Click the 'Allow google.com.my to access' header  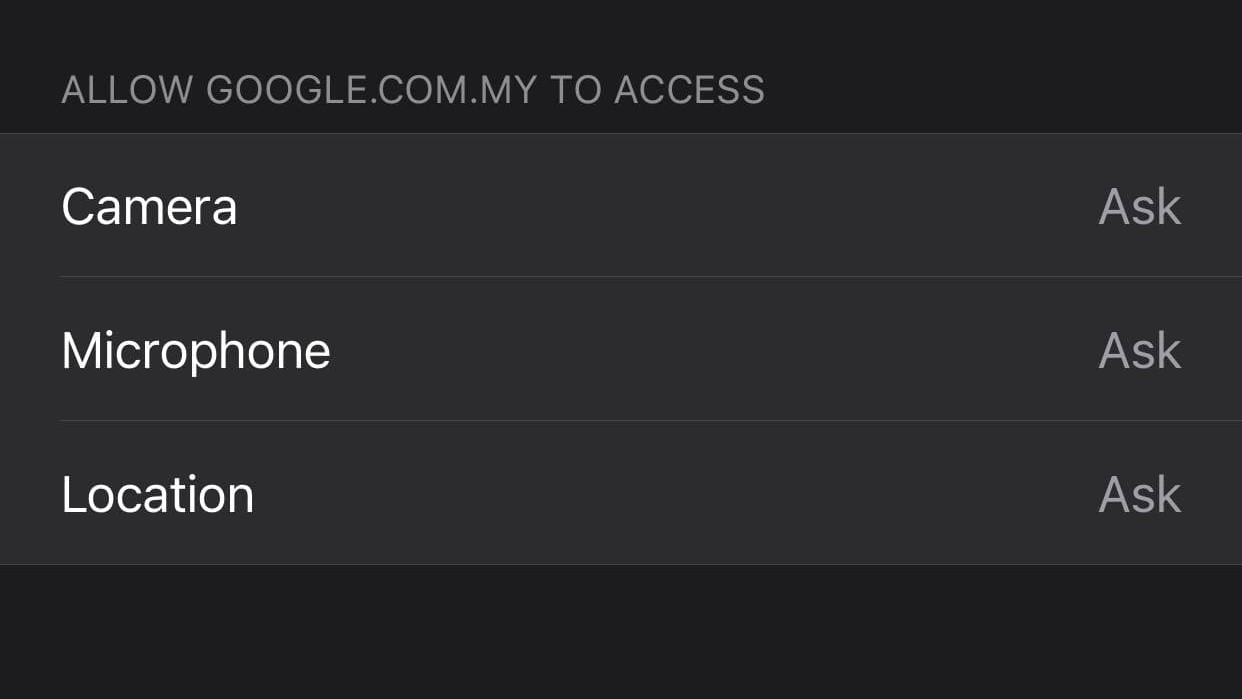(x=412, y=90)
